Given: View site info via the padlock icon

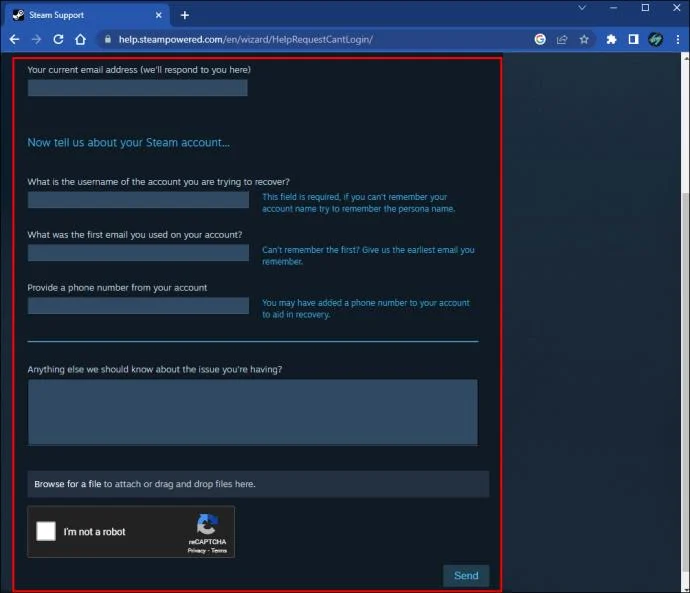Looking at the screenshot, I should click(x=108, y=39).
